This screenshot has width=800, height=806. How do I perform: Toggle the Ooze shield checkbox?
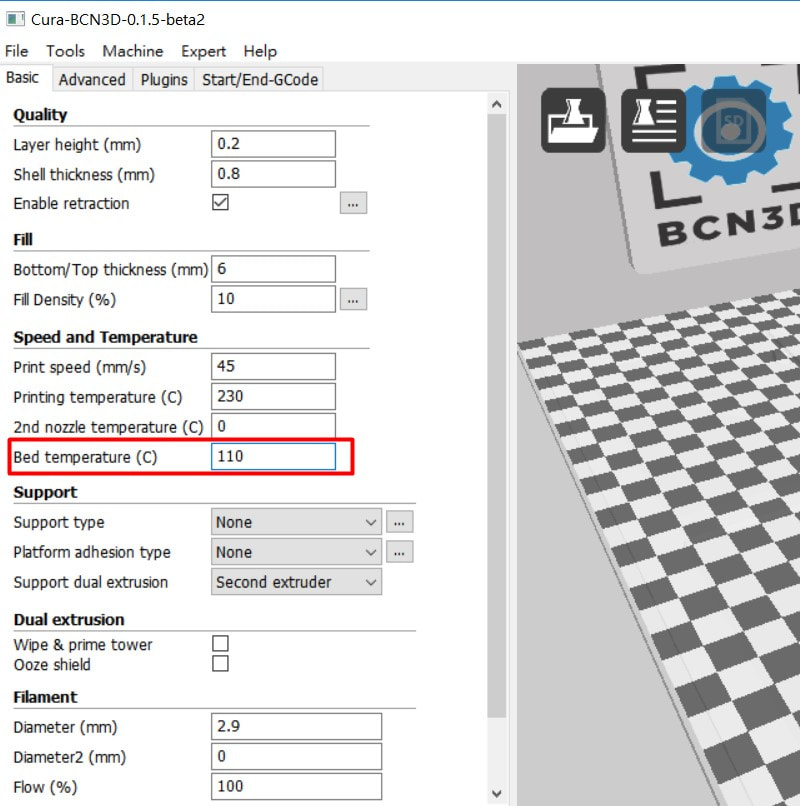(221, 664)
